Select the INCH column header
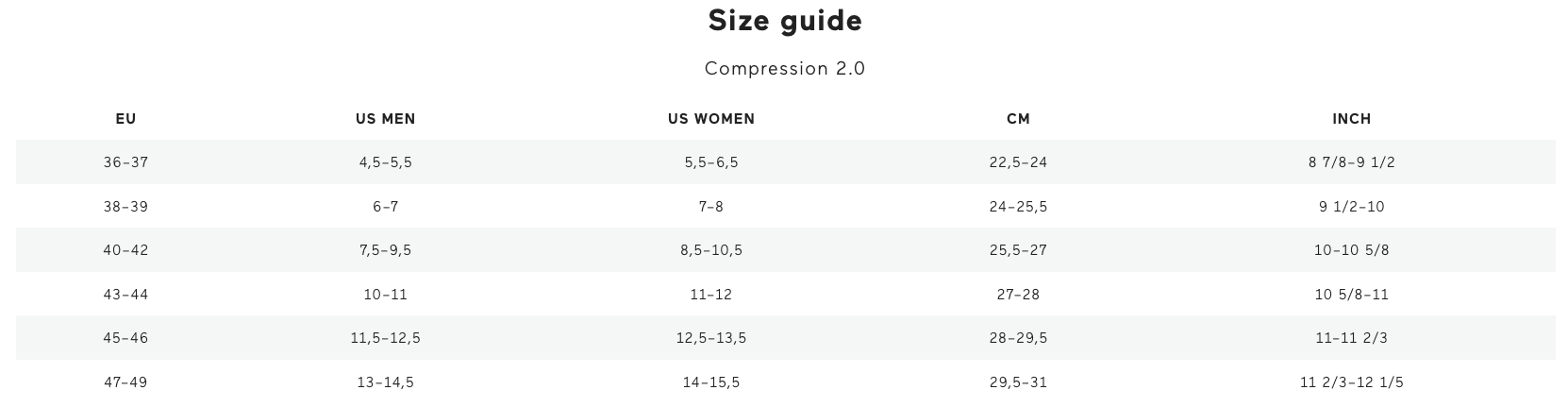This screenshot has height=407, width=1568. pyautogui.click(x=1351, y=119)
